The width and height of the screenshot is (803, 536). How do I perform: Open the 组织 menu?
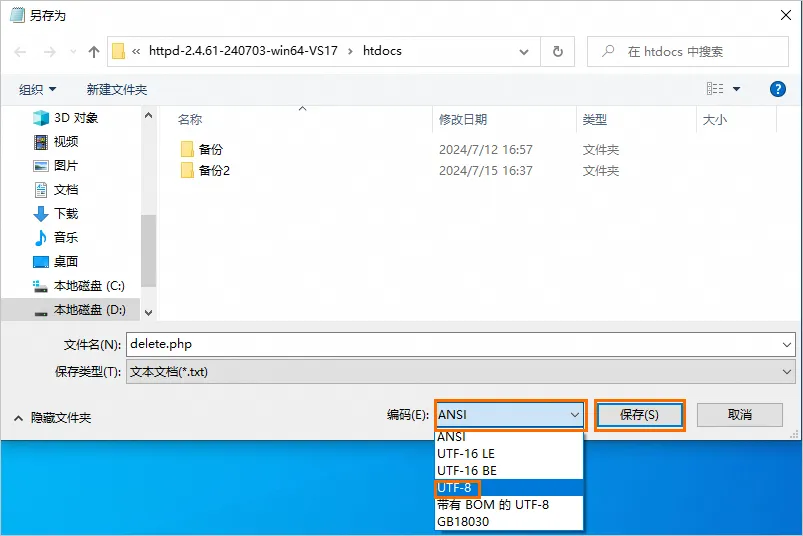pos(37,90)
